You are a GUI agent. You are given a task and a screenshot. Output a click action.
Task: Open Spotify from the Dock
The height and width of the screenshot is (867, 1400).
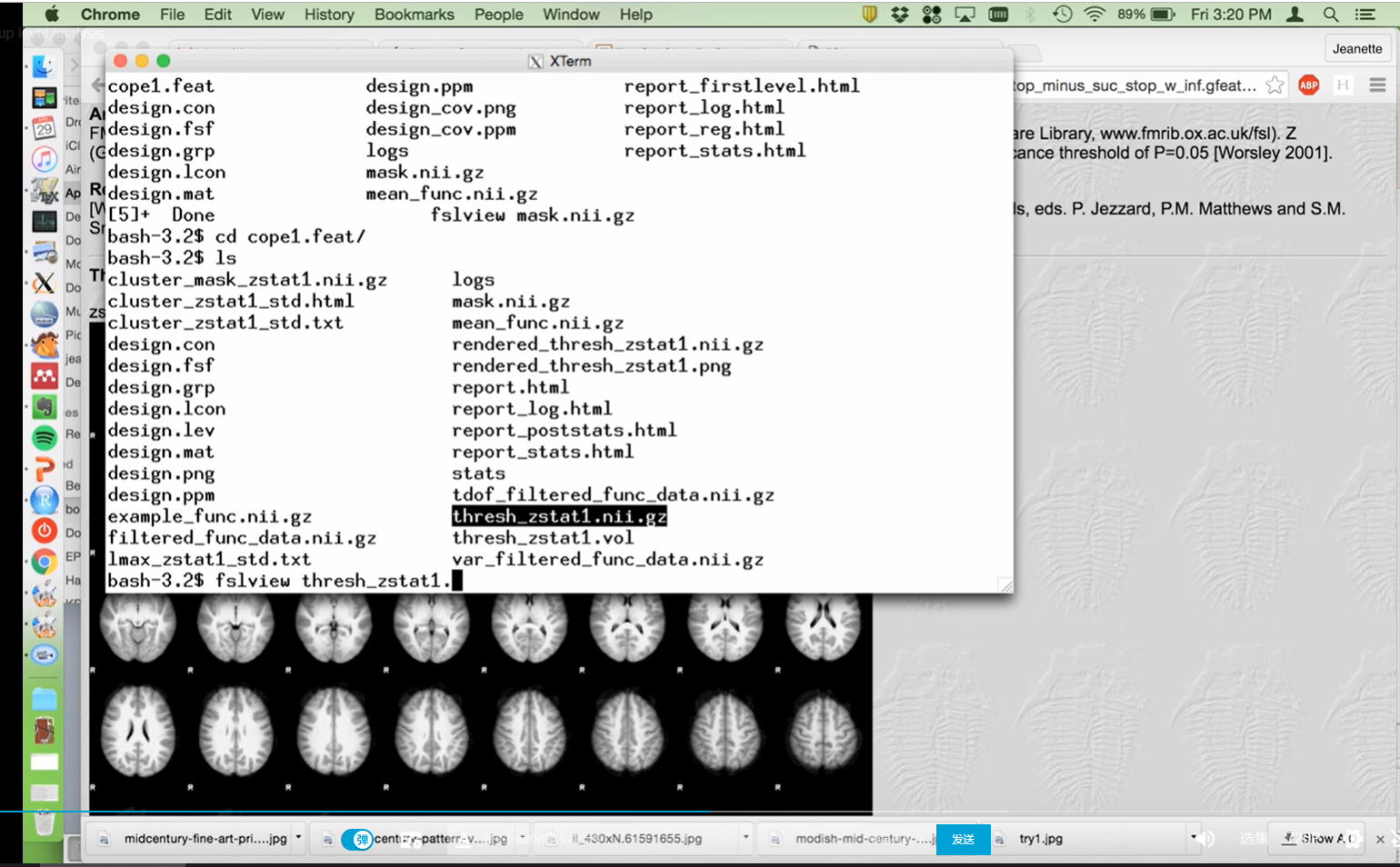[x=44, y=438]
